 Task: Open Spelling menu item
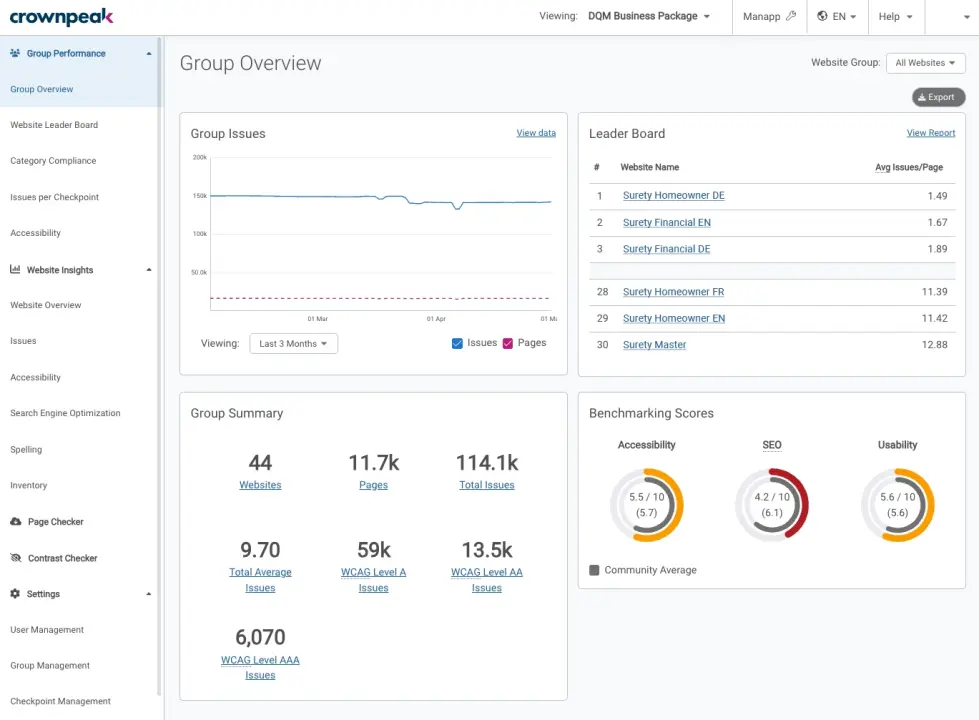(x=26, y=449)
